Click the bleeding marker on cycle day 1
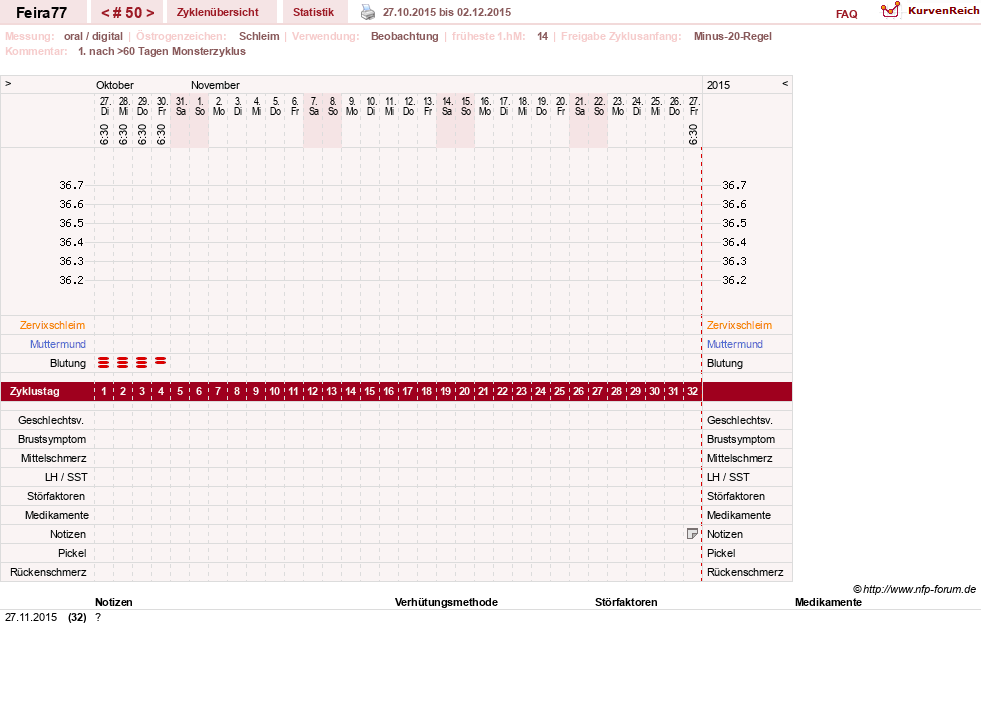The height and width of the screenshot is (721, 981). (x=104, y=362)
